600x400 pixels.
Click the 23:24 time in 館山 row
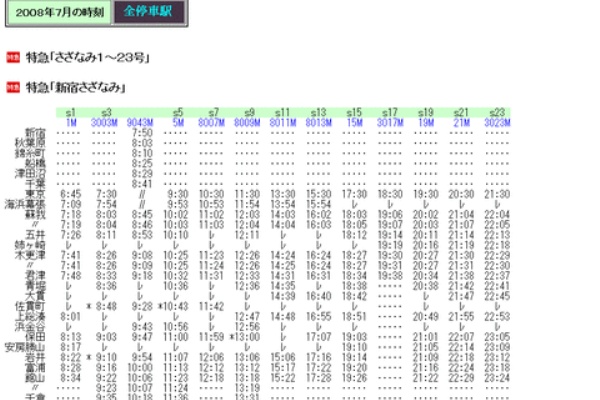[x=497, y=378]
